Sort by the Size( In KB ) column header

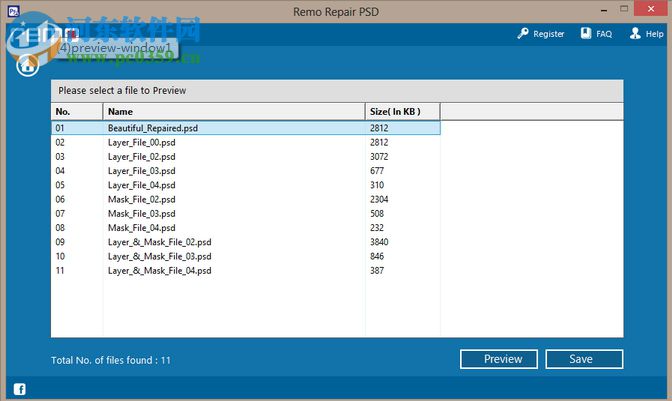tap(402, 111)
